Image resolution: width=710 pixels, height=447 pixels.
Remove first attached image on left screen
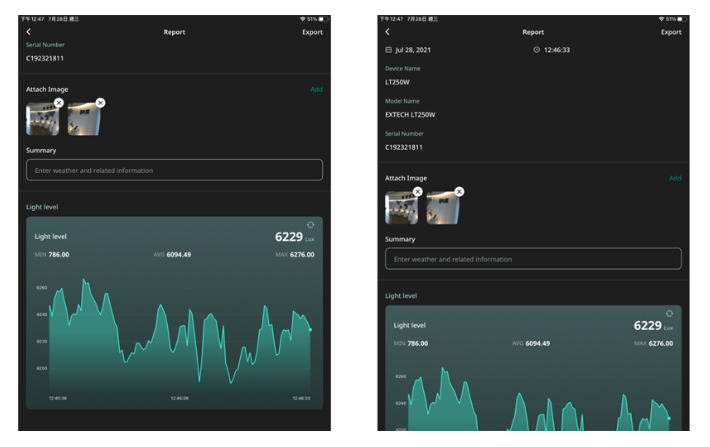(59, 103)
